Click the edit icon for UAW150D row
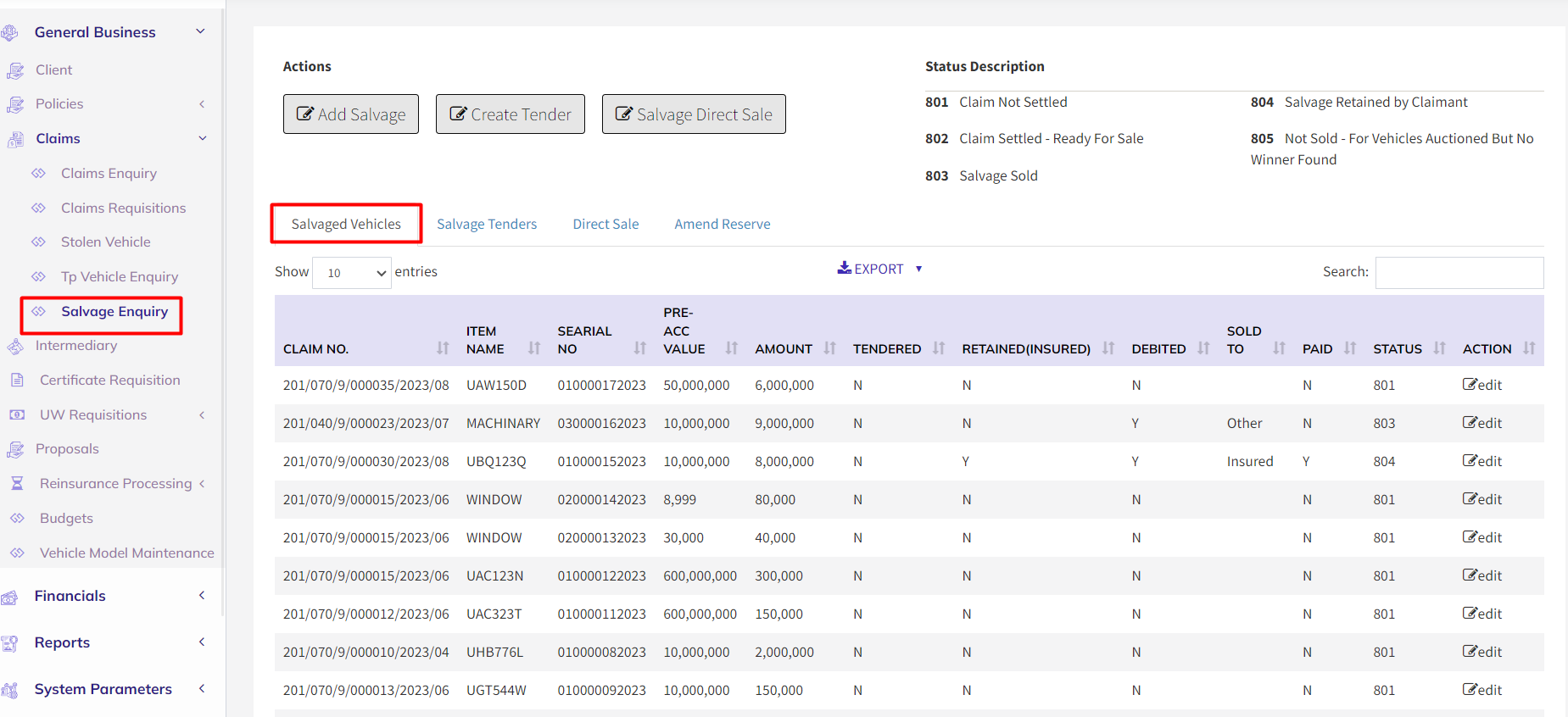The image size is (1568, 717). click(1470, 385)
